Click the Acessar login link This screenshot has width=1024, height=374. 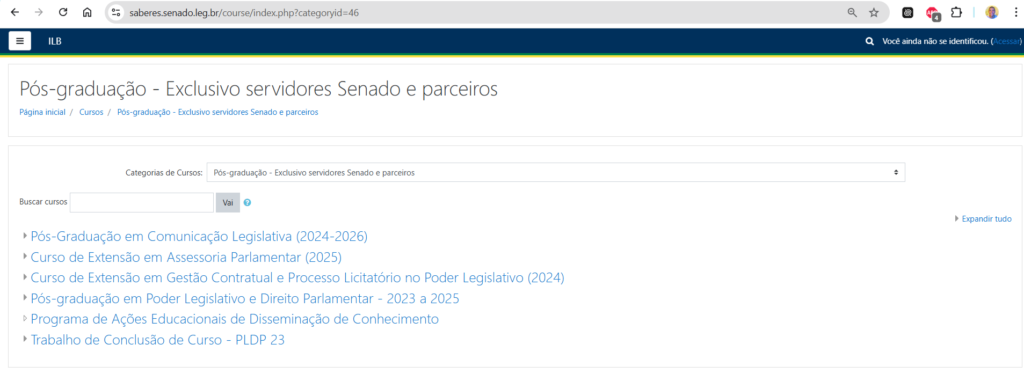pyautogui.click(x=1006, y=41)
